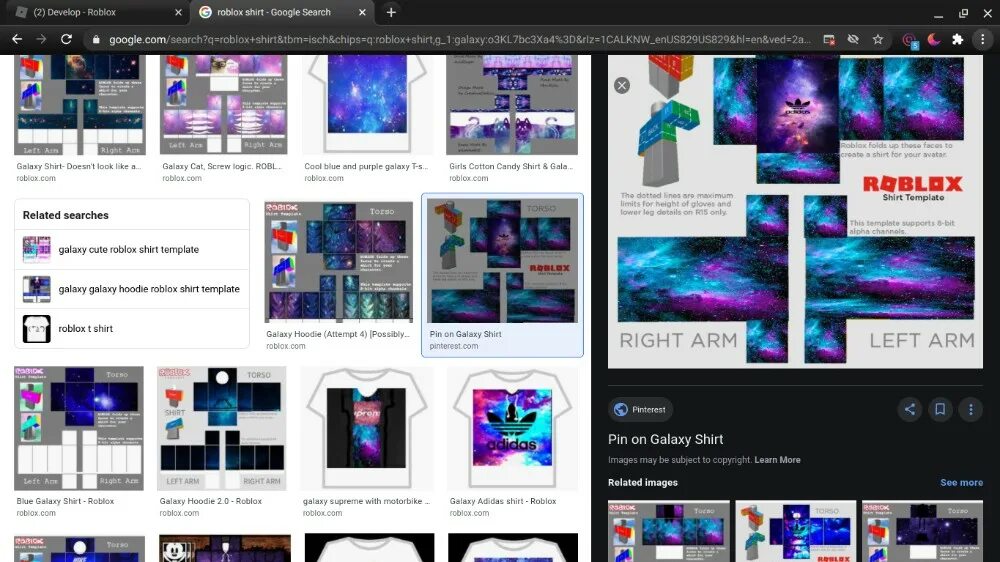
Task: Open Blue Galaxy Shirt - Roblox thumbnail
Action: point(79,428)
